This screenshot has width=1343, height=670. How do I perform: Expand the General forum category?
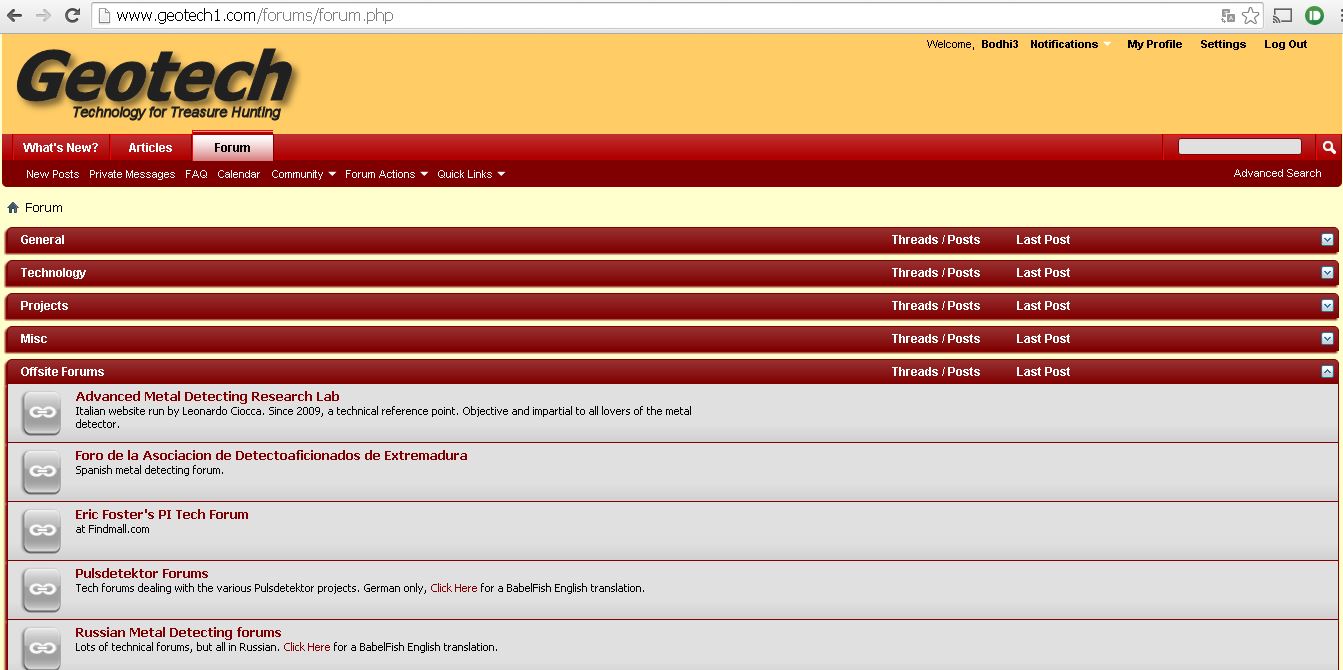click(1327, 240)
